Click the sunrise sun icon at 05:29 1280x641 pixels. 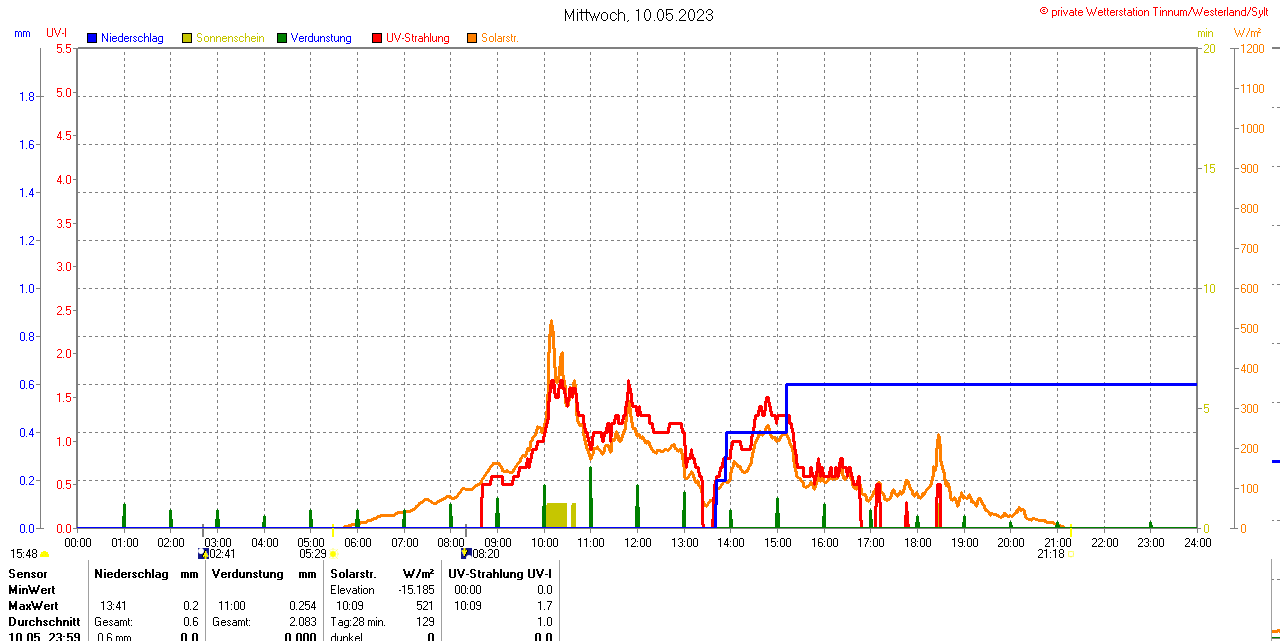pos(333,554)
